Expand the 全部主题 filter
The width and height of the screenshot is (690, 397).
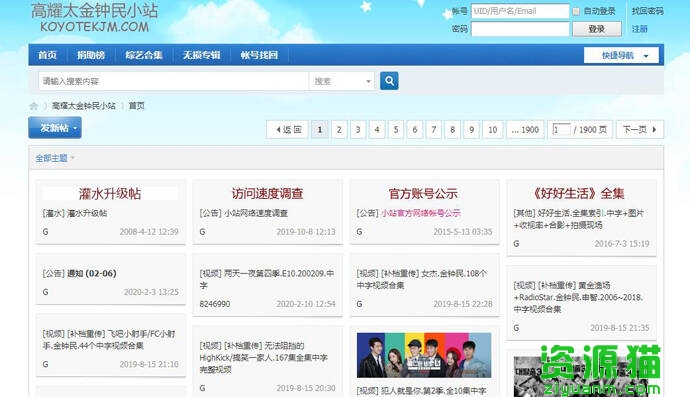pyautogui.click(x=55, y=158)
